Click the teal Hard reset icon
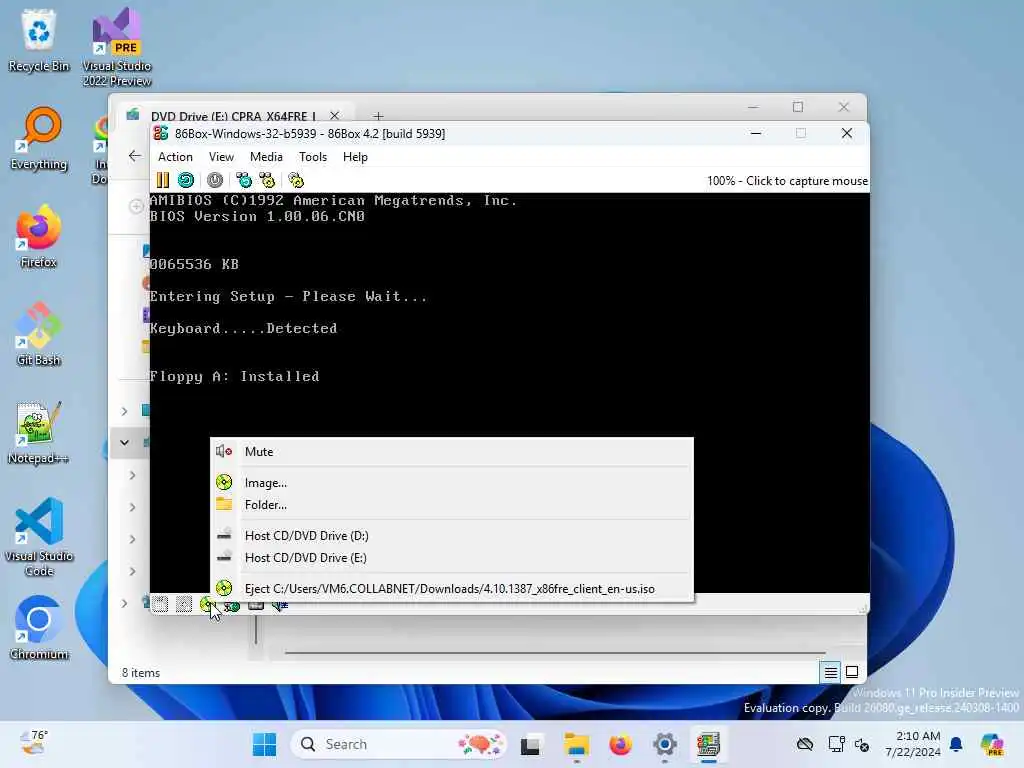1024x768 pixels. coord(186,180)
